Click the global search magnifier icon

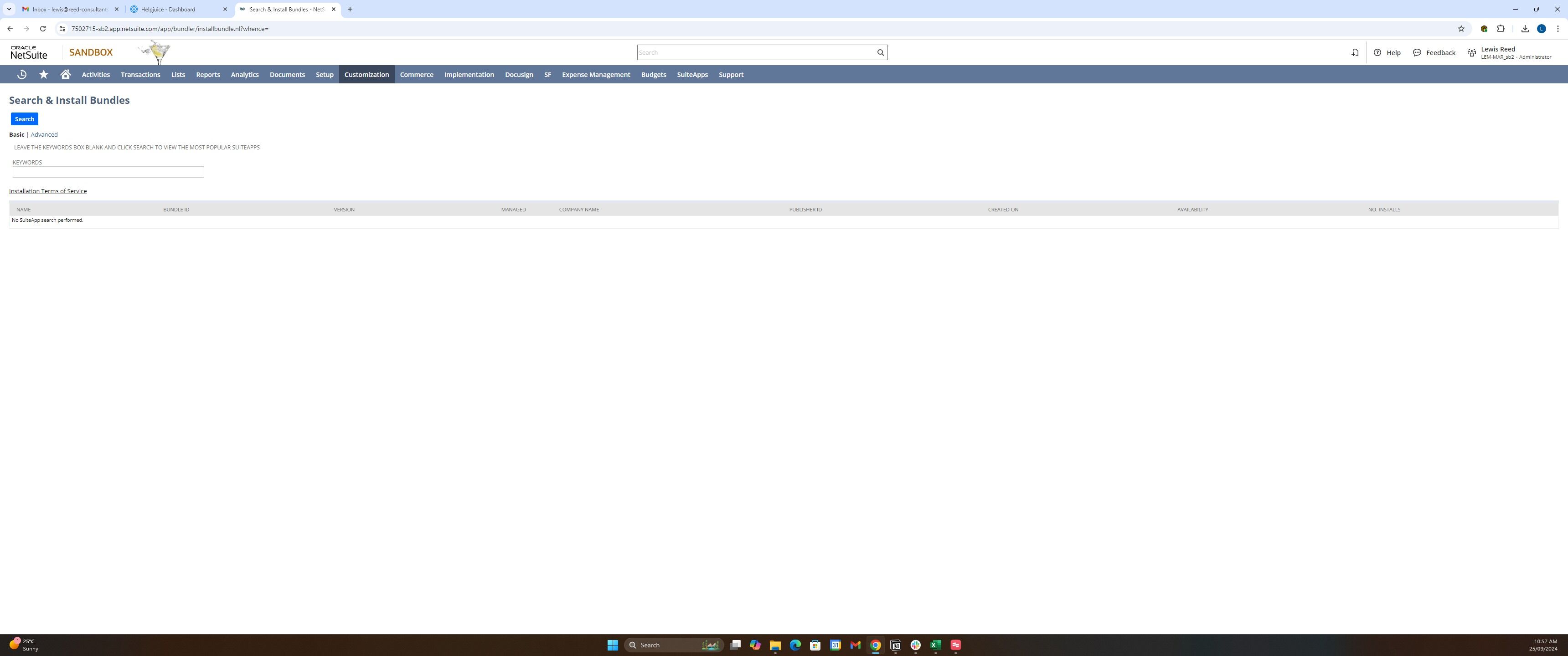(x=880, y=52)
